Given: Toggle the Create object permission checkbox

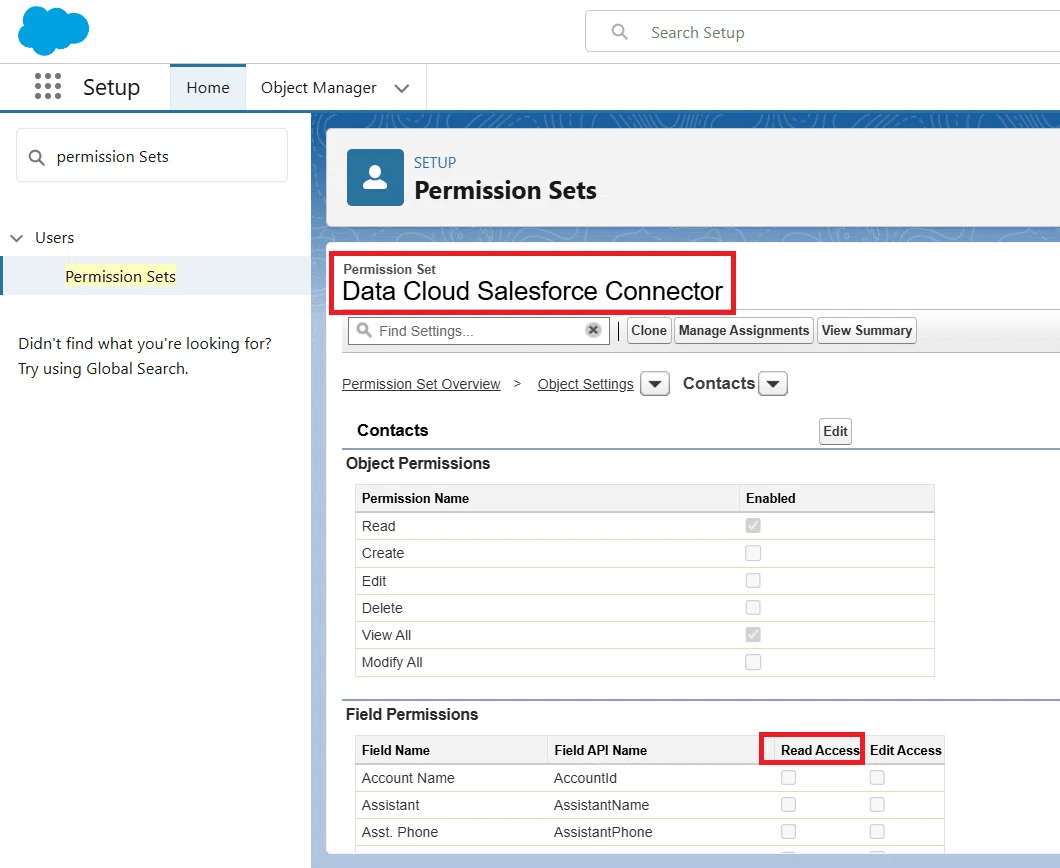Looking at the screenshot, I should [x=753, y=553].
